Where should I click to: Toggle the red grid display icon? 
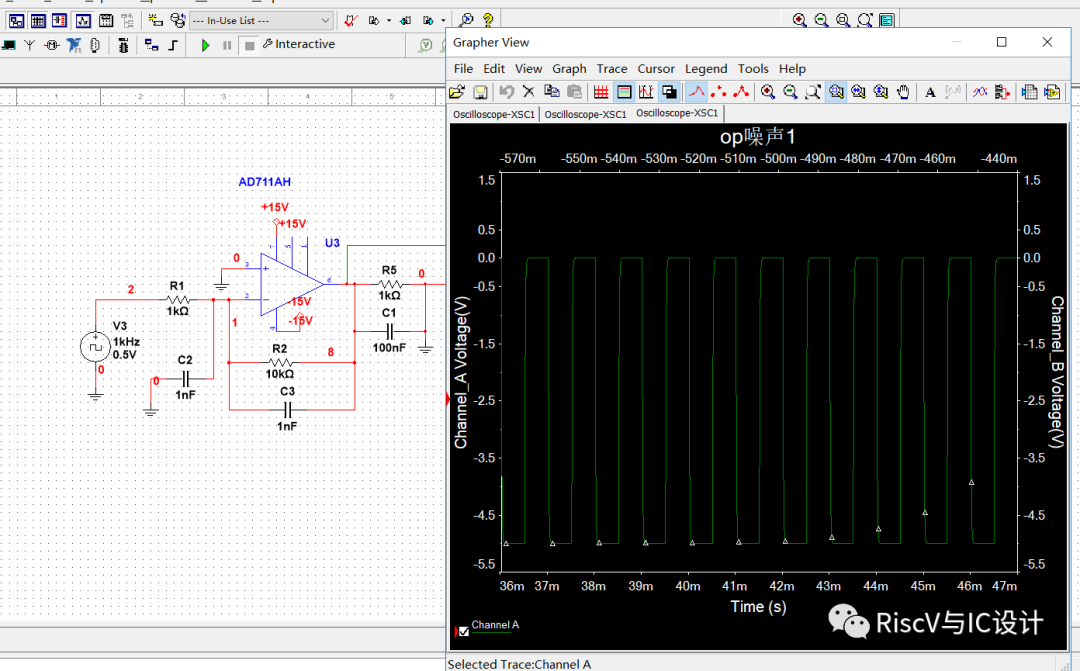(601, 92)
